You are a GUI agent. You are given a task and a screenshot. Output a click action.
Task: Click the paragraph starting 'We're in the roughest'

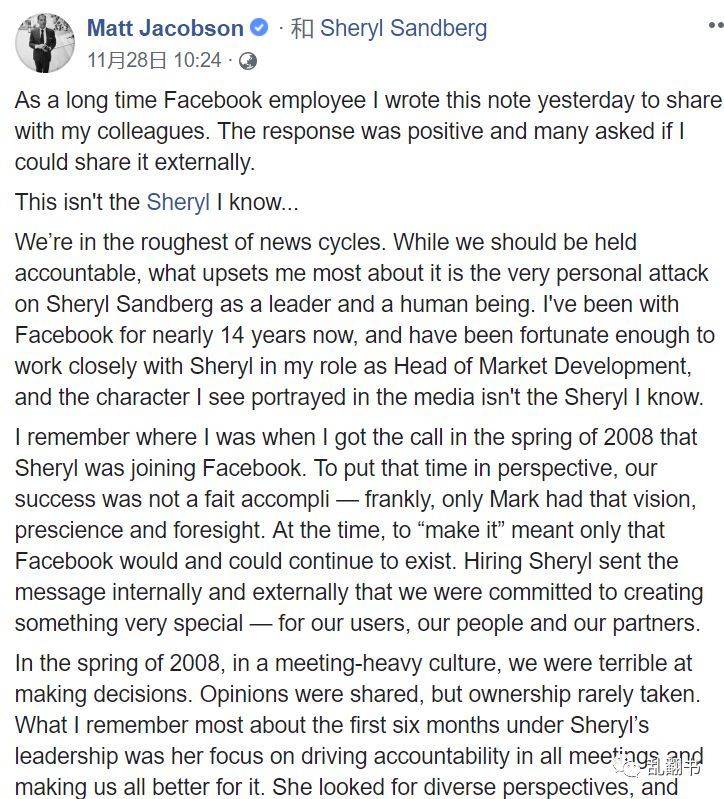tap(364, 319)
